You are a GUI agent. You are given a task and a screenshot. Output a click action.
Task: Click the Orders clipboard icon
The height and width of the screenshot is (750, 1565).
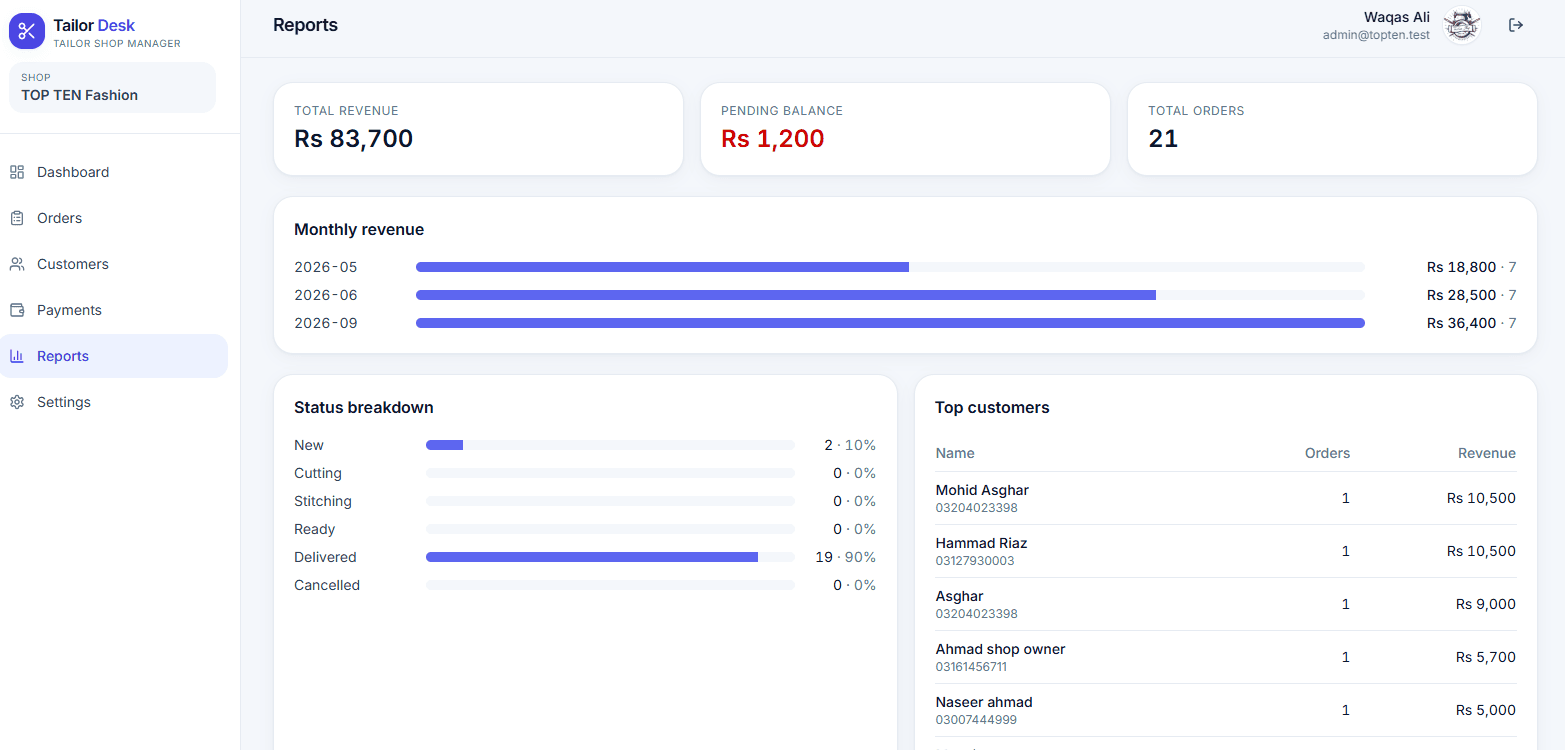click(x=17, y=218)
